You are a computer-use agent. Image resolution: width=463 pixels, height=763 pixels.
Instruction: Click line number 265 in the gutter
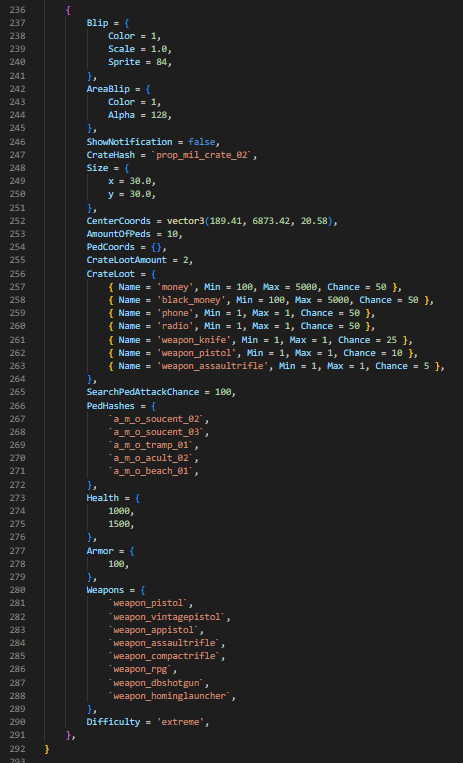[x=18, y=392]
